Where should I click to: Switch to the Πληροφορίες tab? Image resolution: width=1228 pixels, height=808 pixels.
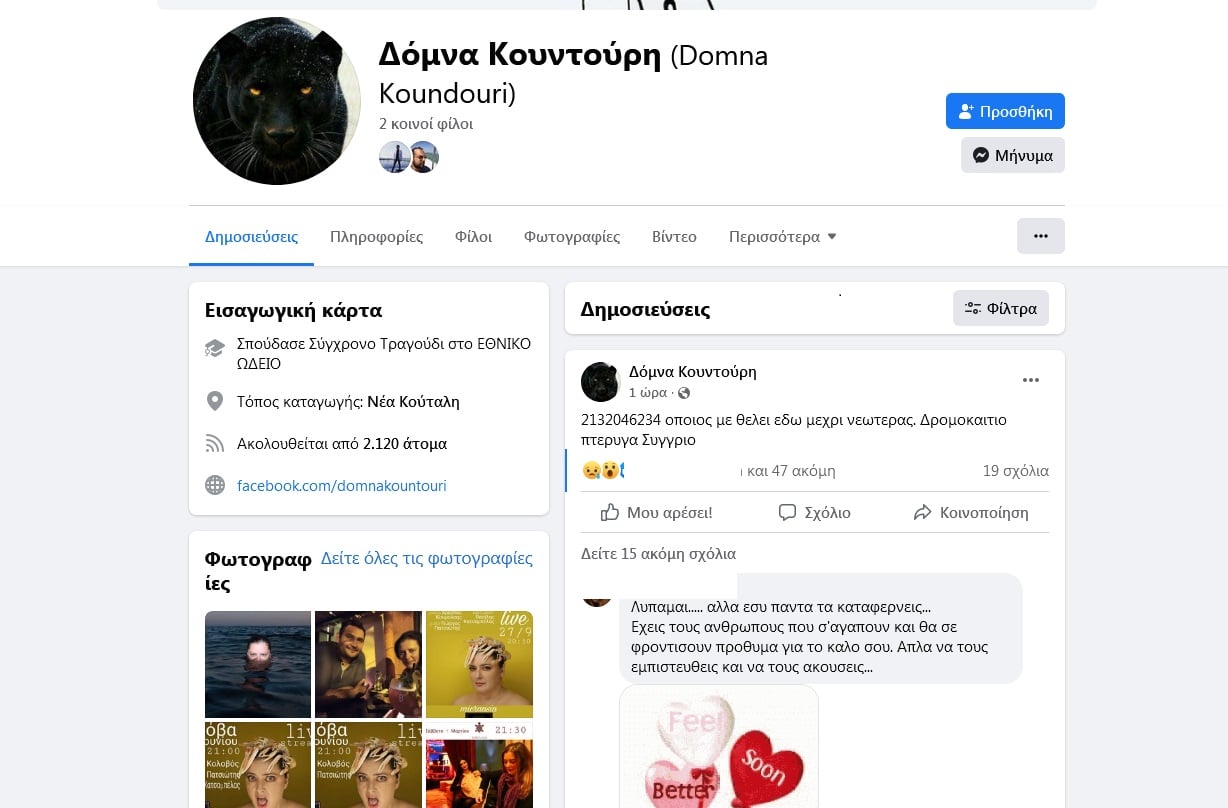click(376, 237)
